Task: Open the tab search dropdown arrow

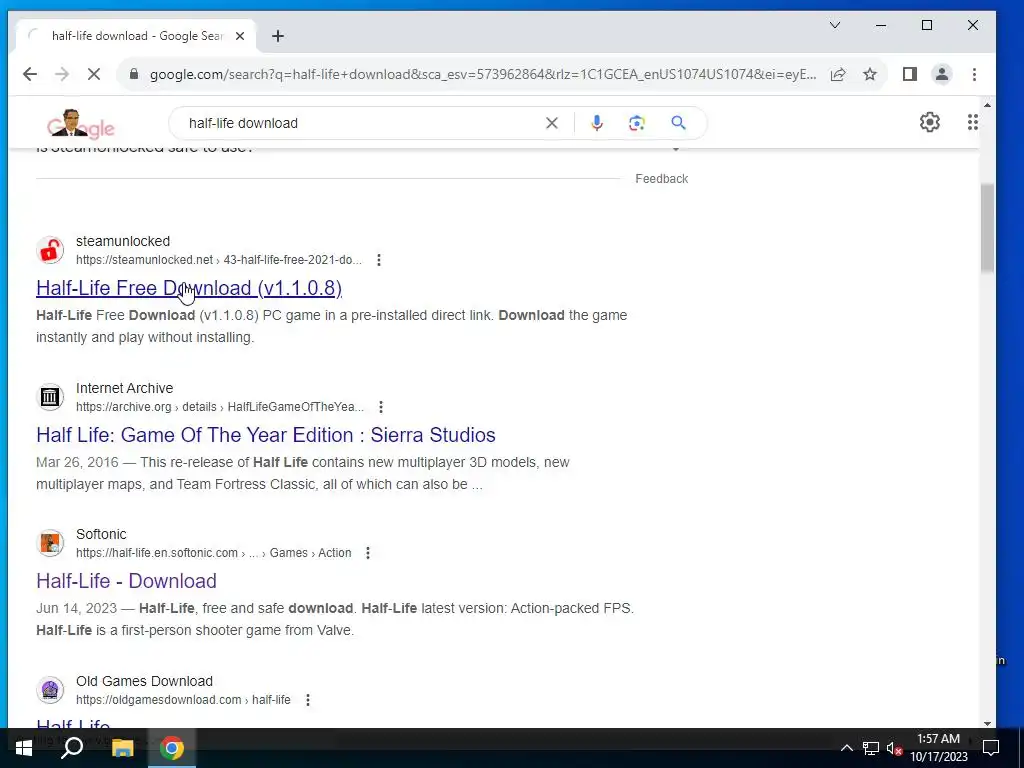Action: [x=835, y=25]
